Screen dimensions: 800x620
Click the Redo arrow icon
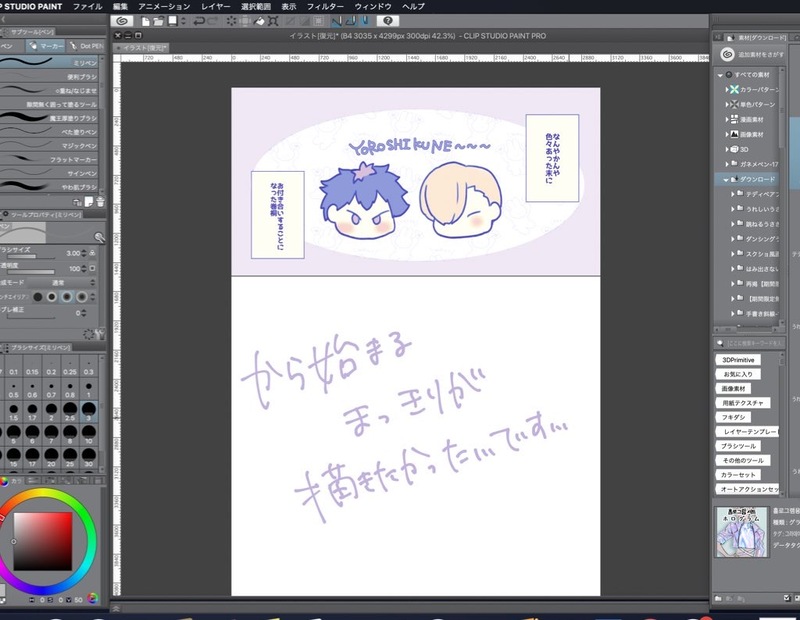coord(212,21)
